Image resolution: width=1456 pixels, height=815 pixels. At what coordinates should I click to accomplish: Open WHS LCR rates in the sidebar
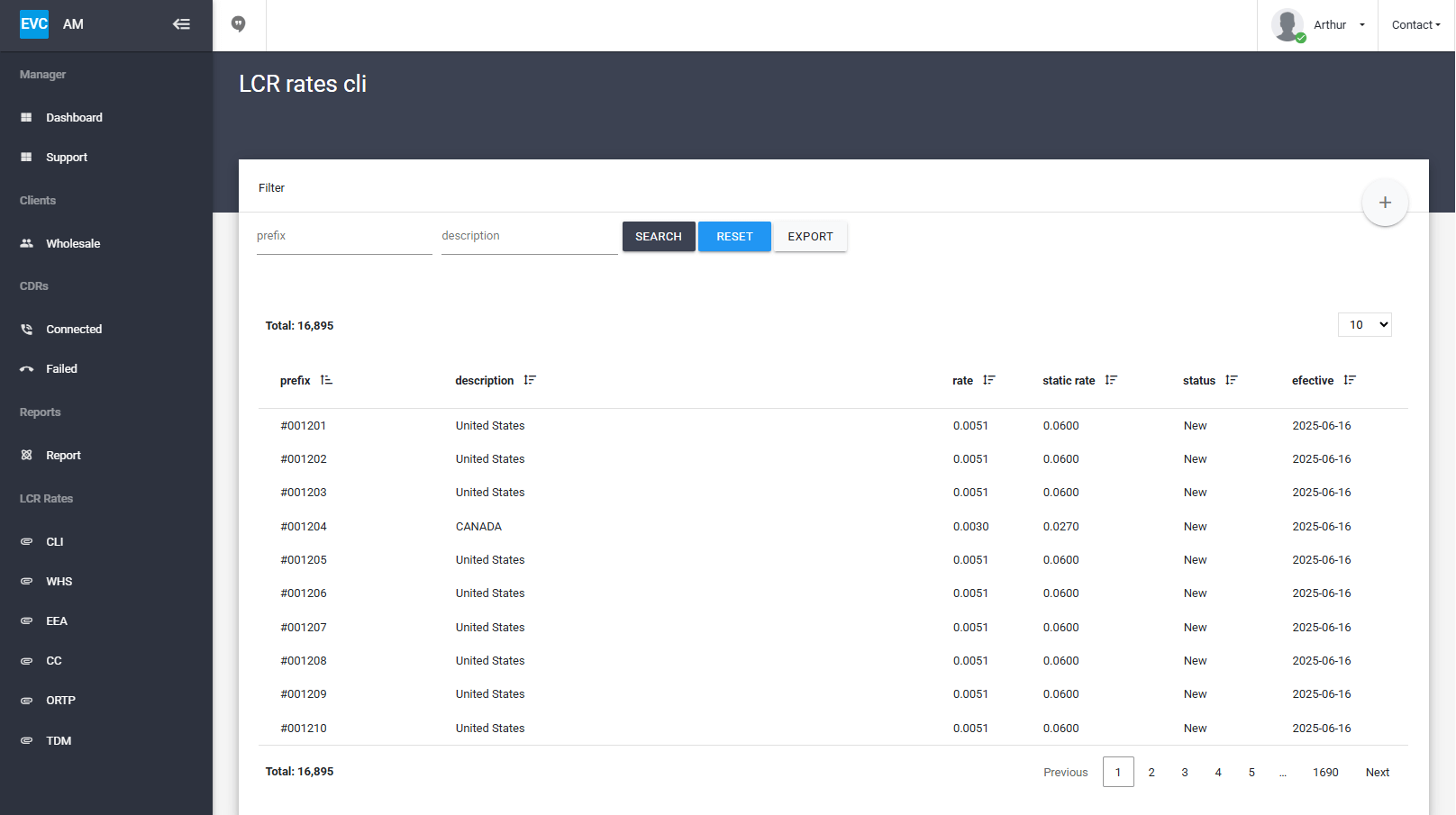(59, 581)
